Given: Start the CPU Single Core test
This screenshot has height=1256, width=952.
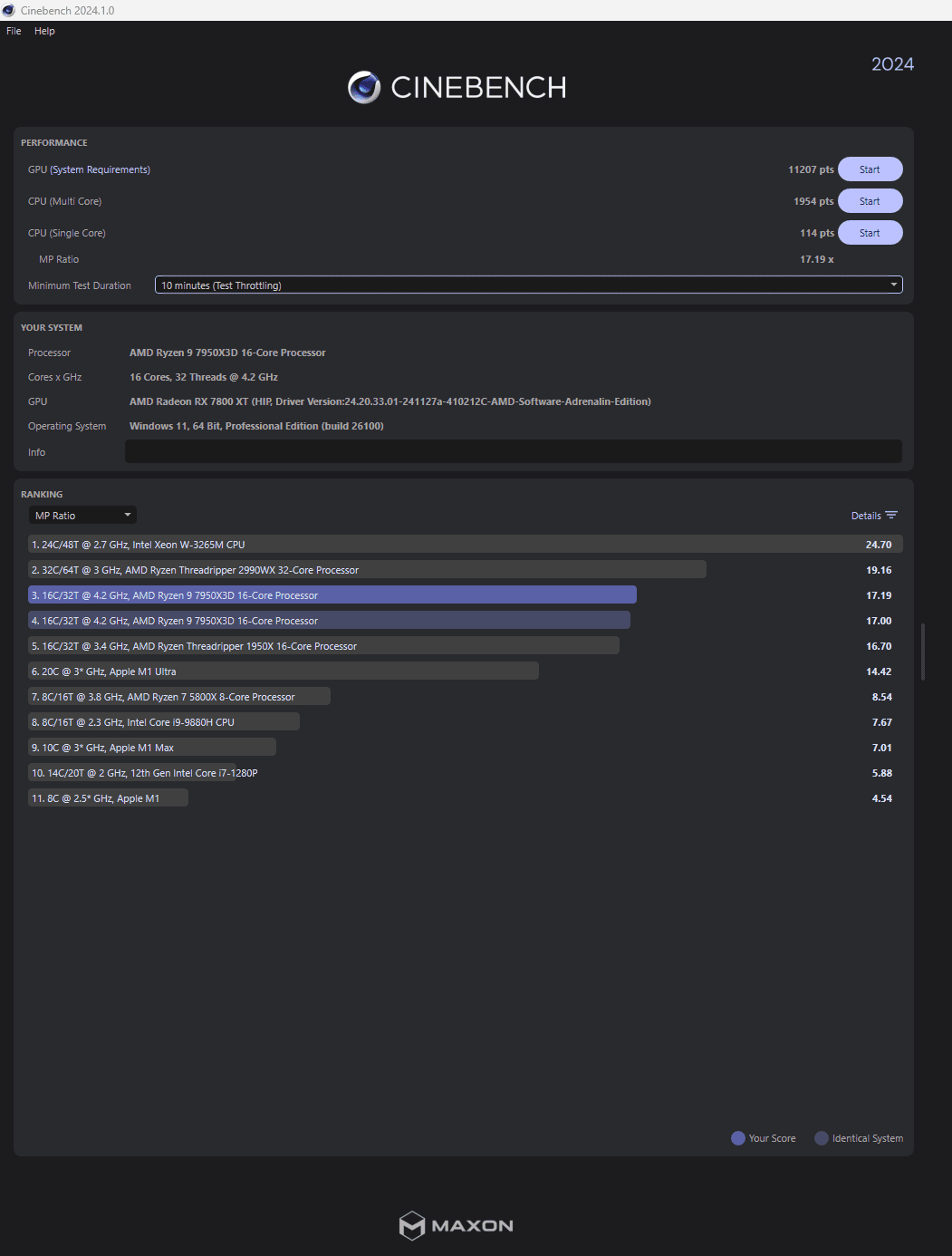Looking at the screenshot, I should (870, 233).
